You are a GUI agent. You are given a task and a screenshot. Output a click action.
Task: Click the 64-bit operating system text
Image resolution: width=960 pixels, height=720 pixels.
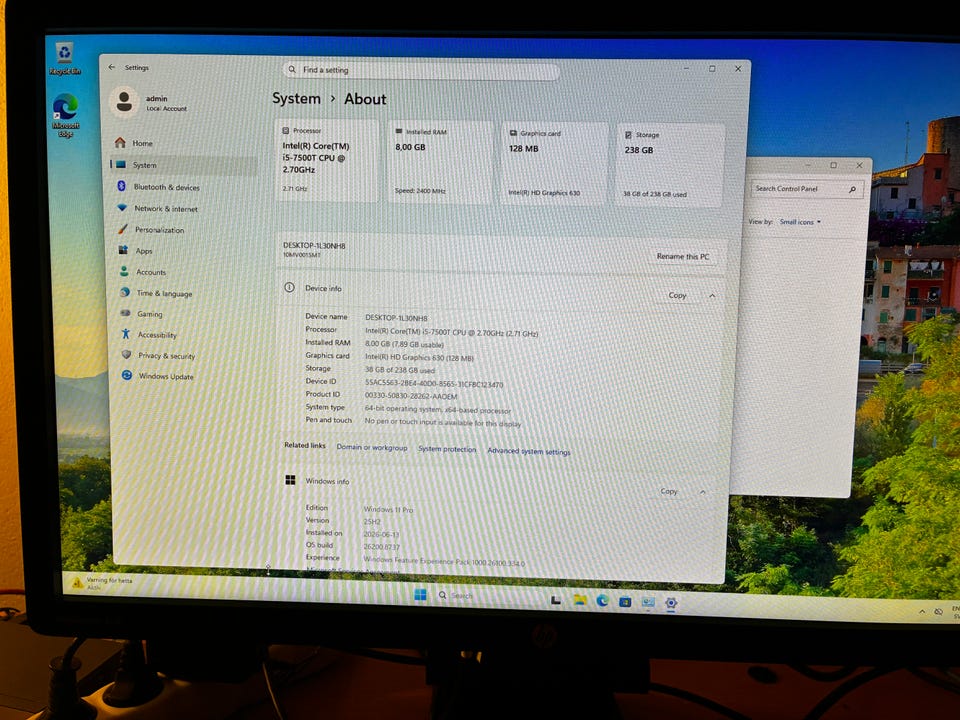click(x=438, y=410)
